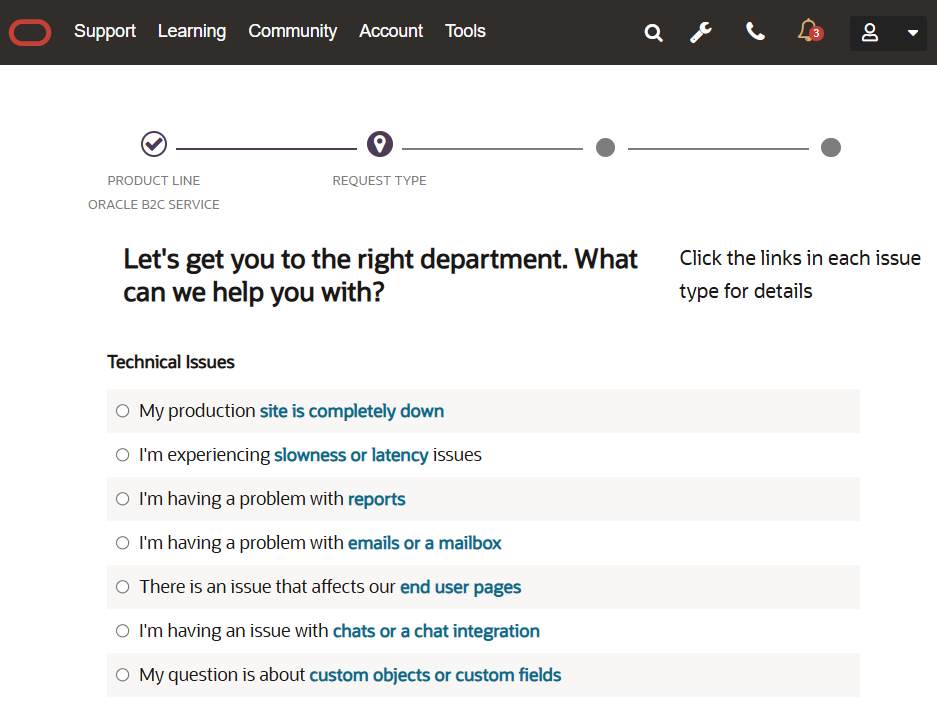Open the Account menu item
Image resolution: width=937 pixels, height=703 pixels.
(391, 31)
